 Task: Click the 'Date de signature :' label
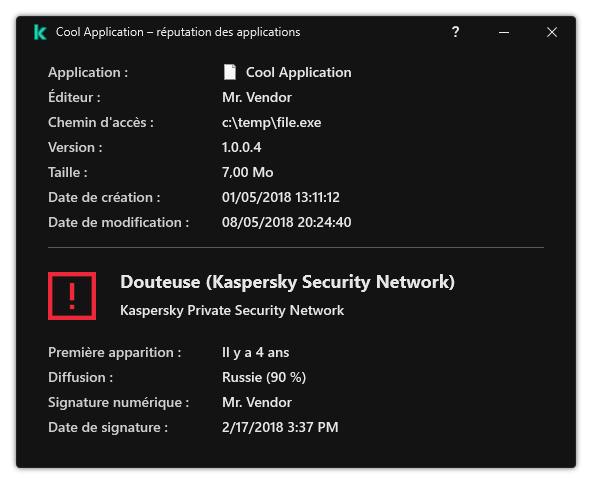coord(108,428)
